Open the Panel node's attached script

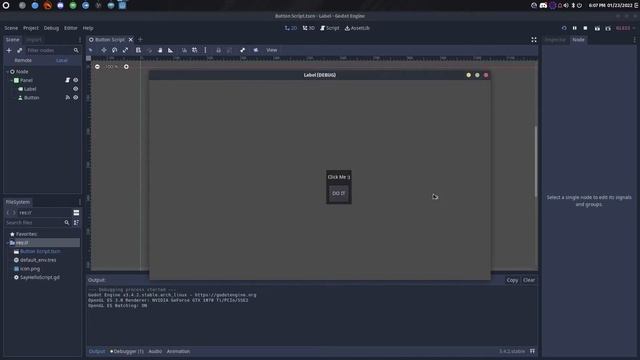[x=67, y=80]
